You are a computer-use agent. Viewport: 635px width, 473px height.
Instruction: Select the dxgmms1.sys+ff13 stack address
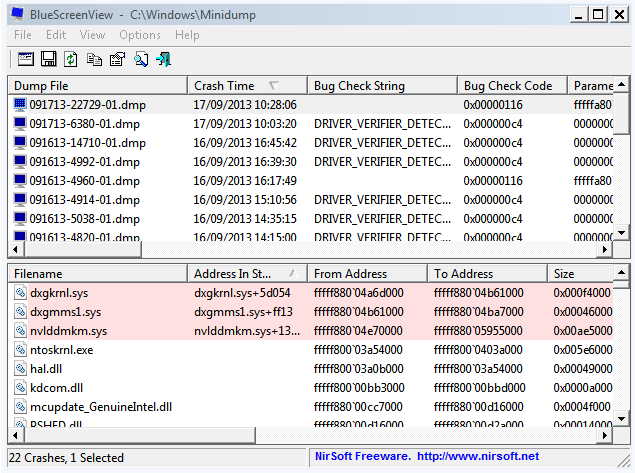[243, 311]
